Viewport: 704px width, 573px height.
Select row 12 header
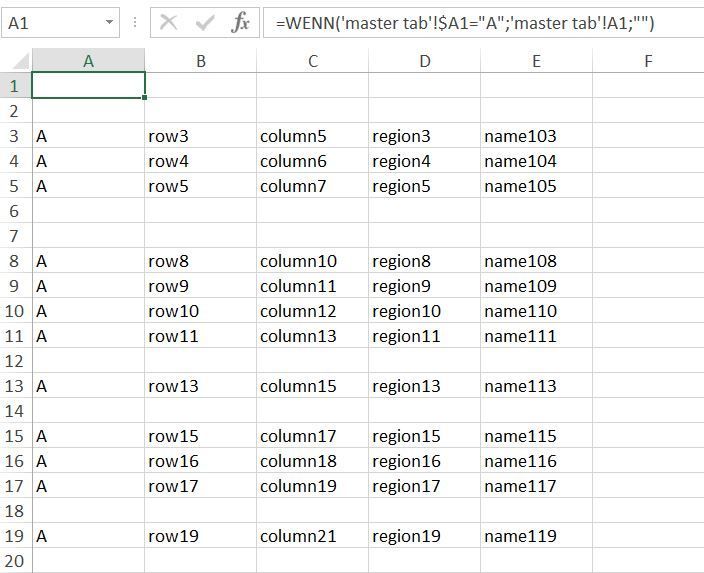(x=16, y=361)
